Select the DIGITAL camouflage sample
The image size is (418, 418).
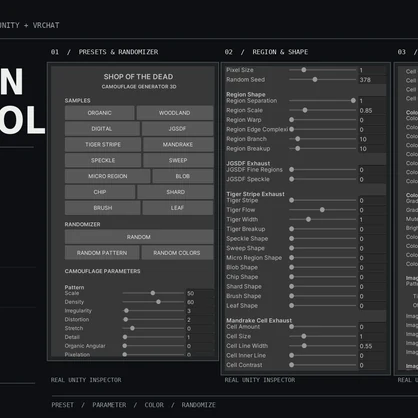coord(102,129)
